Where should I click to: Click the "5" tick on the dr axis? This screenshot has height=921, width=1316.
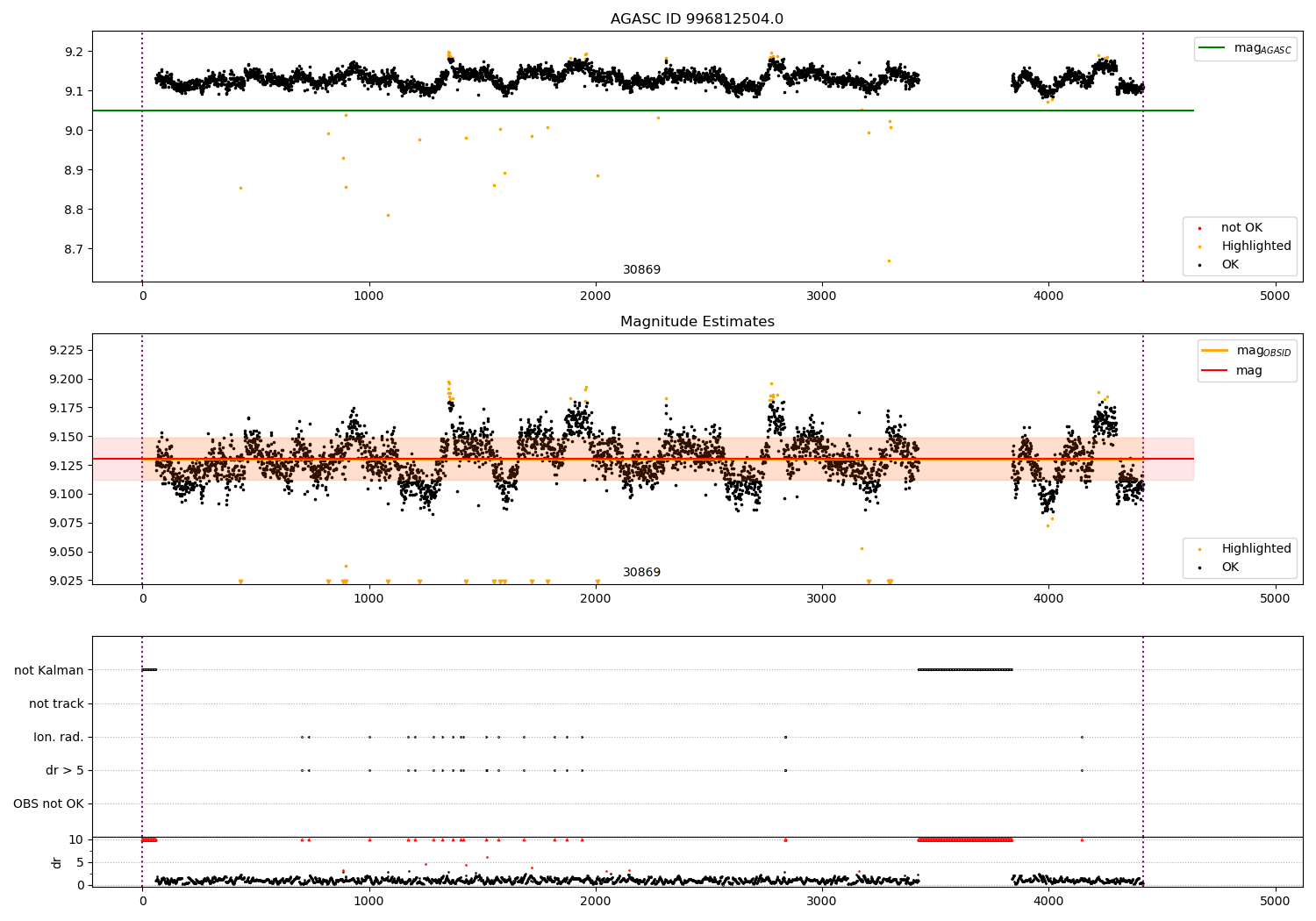click(80, 862)
